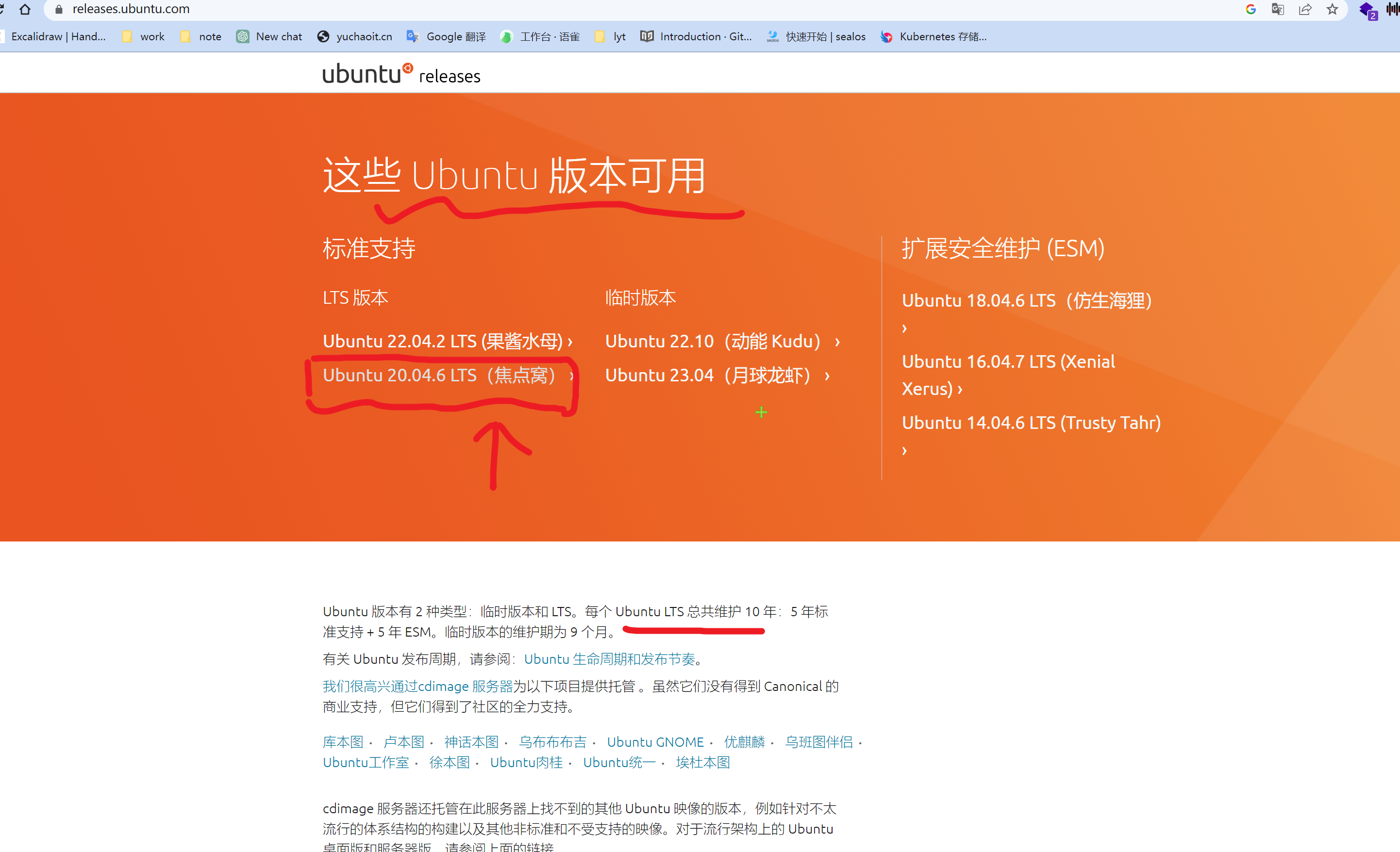Open yuchaoit.cn bookmark

[x=355, y=36]
